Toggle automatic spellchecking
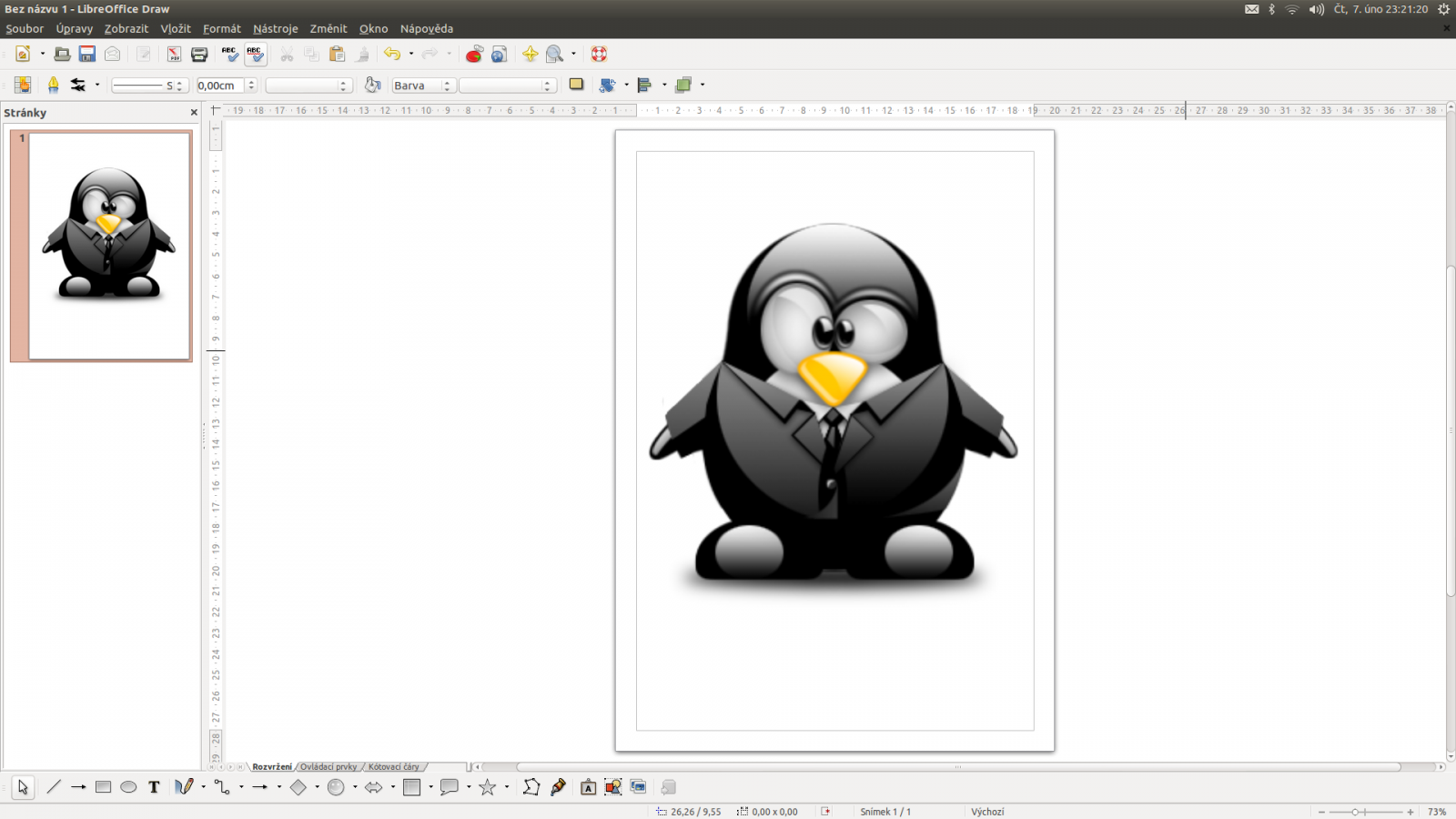Screen dimensions: 1456x819 (256, 54)
